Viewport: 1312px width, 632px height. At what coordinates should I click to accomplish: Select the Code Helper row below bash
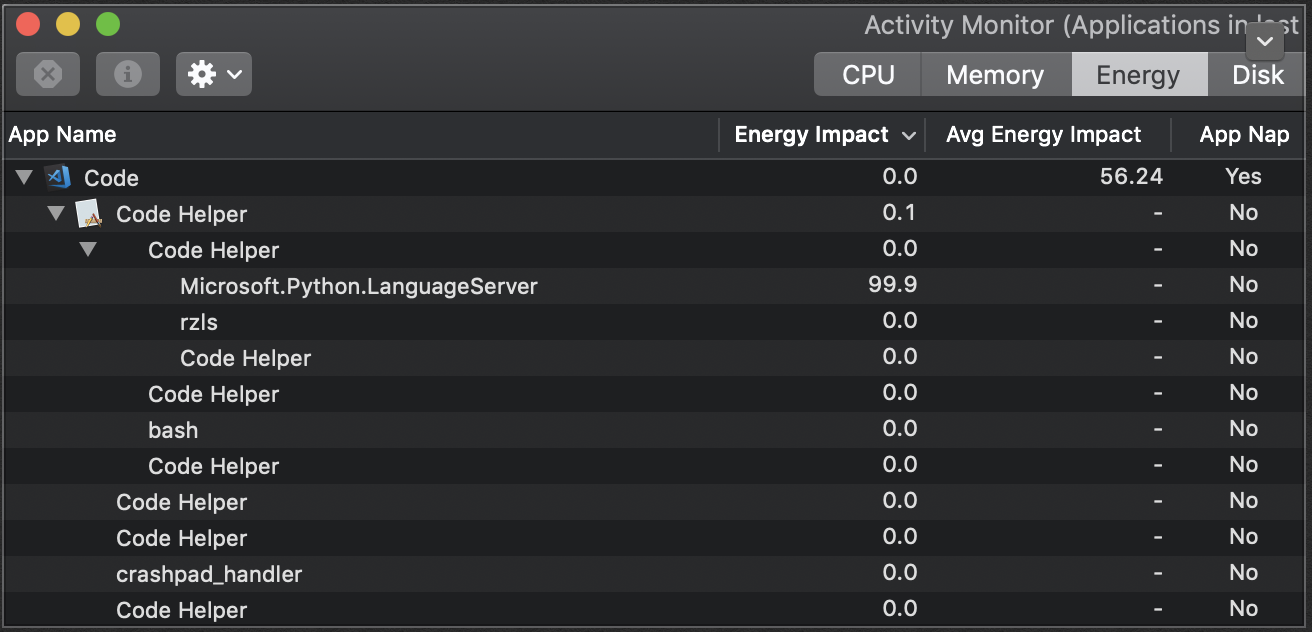click(656, 466)
